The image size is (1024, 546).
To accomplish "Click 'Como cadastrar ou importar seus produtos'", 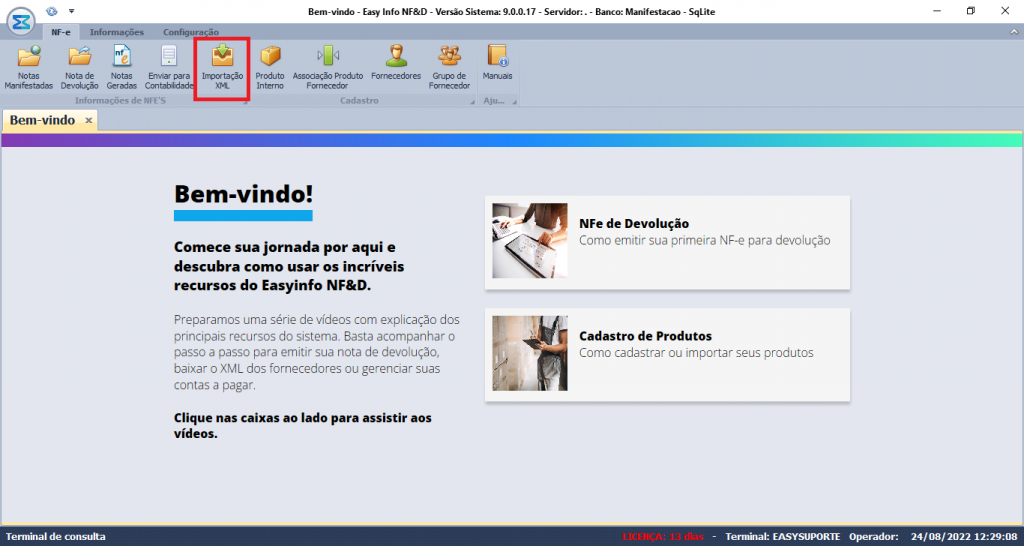I will (696, 353).
